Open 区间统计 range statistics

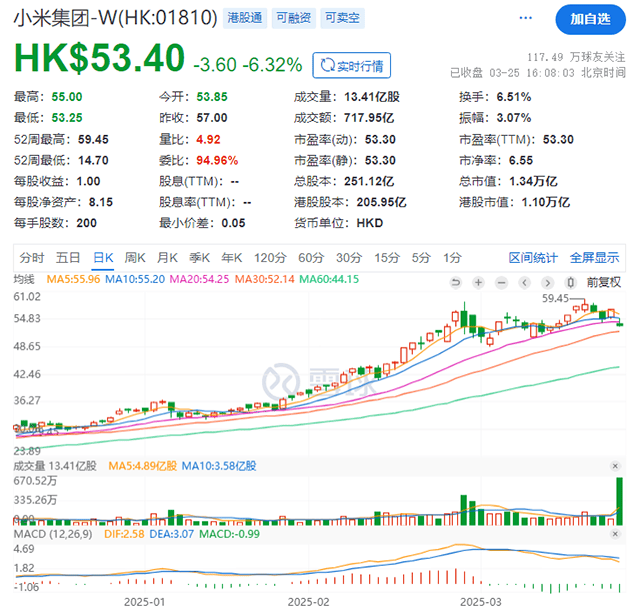533,258
